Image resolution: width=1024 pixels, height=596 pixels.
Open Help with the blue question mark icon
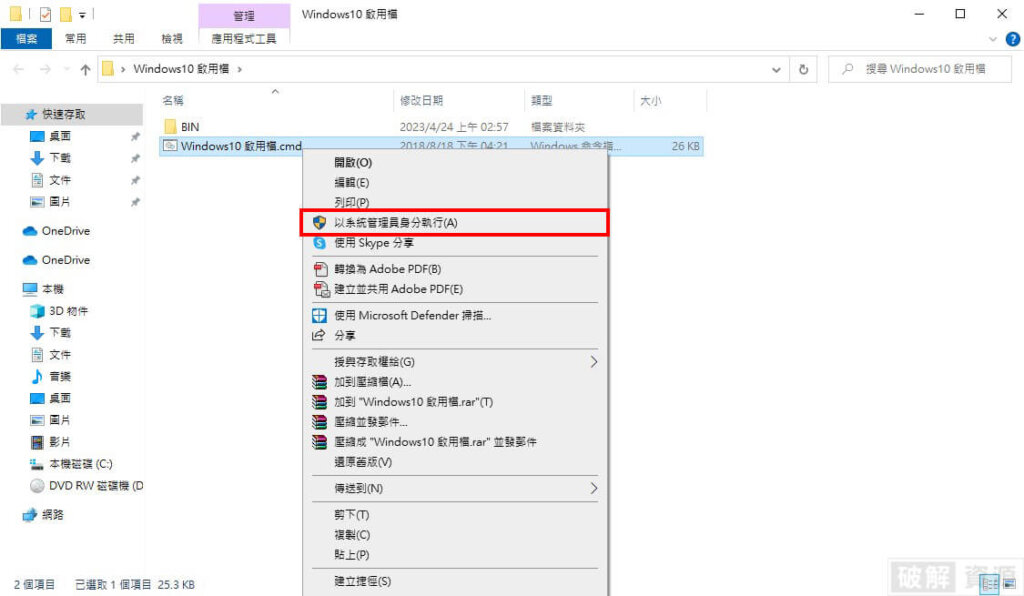click(x=1012, y=39)
